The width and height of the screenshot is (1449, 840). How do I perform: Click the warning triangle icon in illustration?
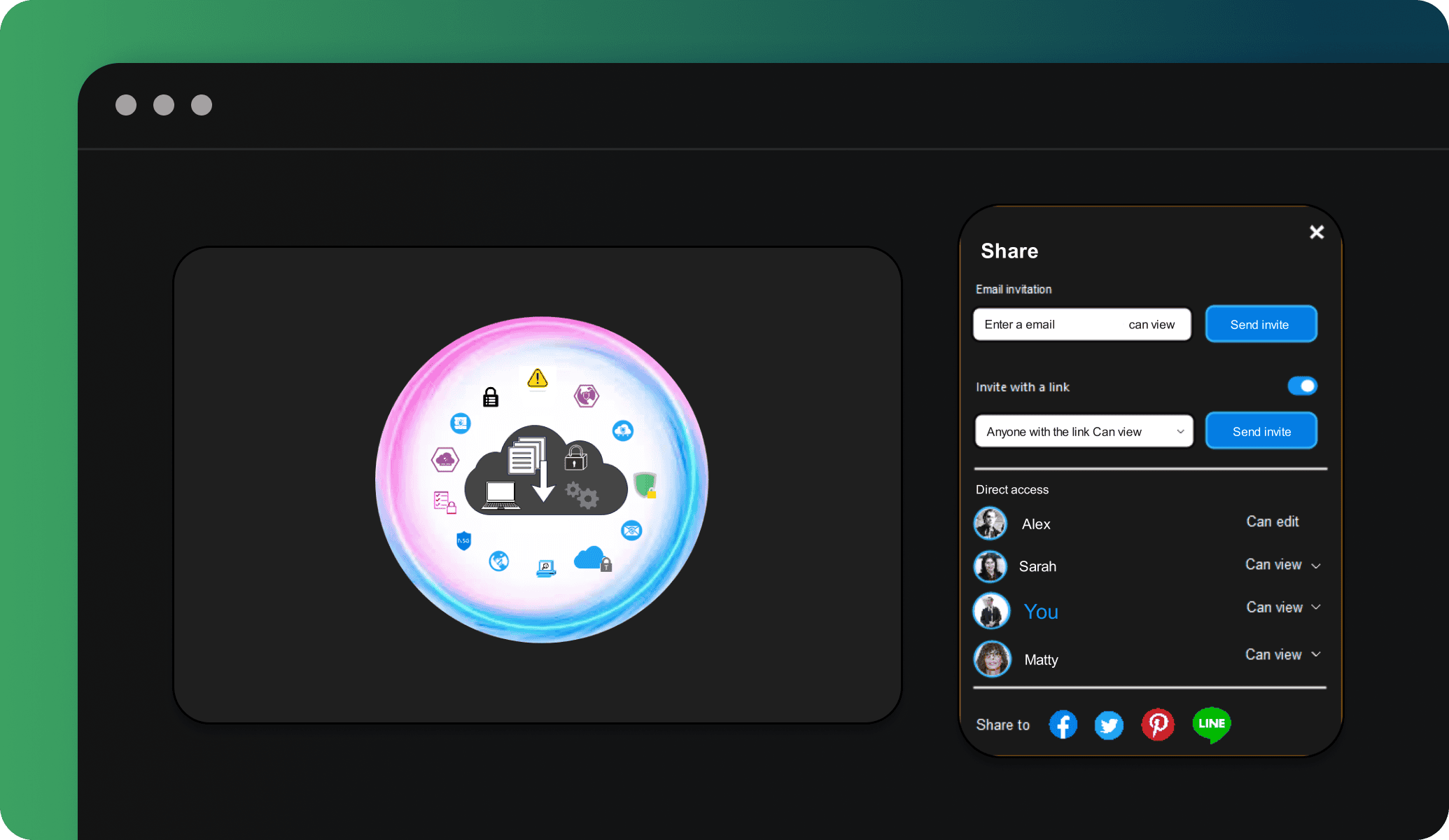[534, 380]
